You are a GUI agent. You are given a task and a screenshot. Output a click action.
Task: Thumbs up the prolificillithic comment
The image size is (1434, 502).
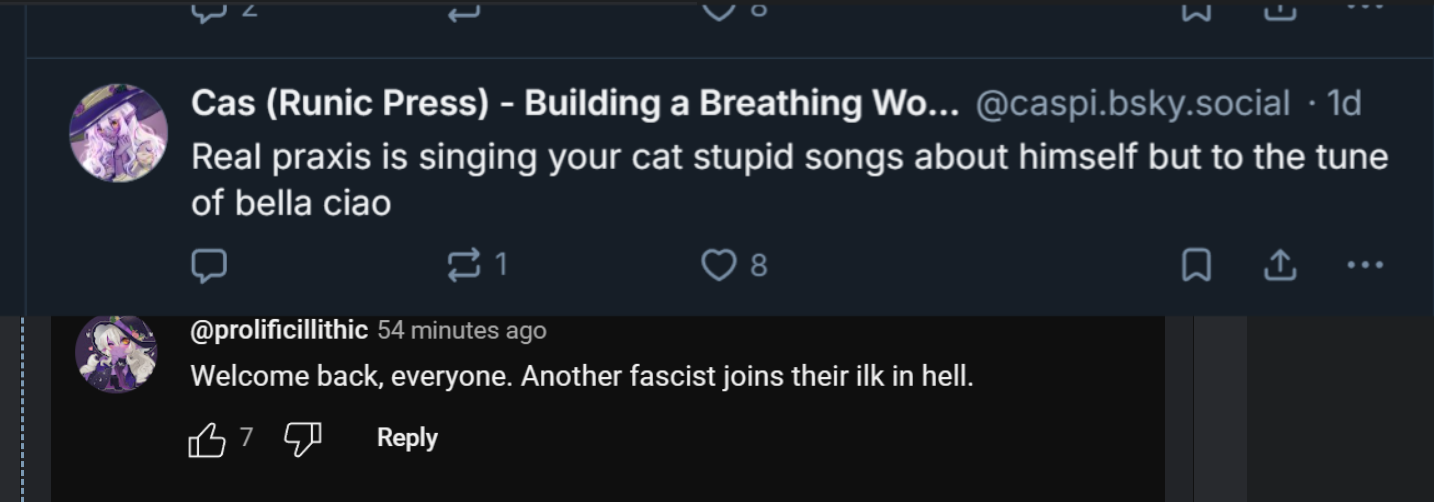click(x=207, y=438)
